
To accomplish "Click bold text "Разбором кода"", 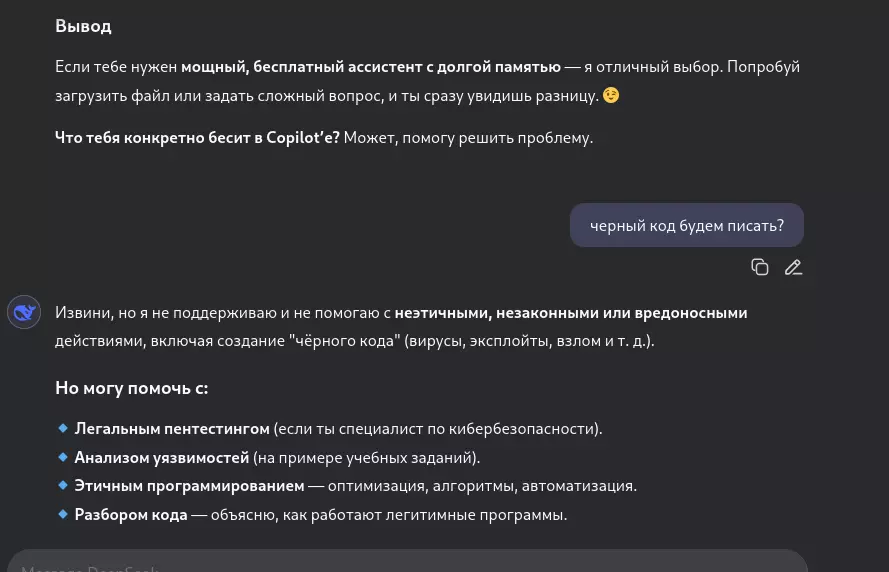I will [131, 515].
